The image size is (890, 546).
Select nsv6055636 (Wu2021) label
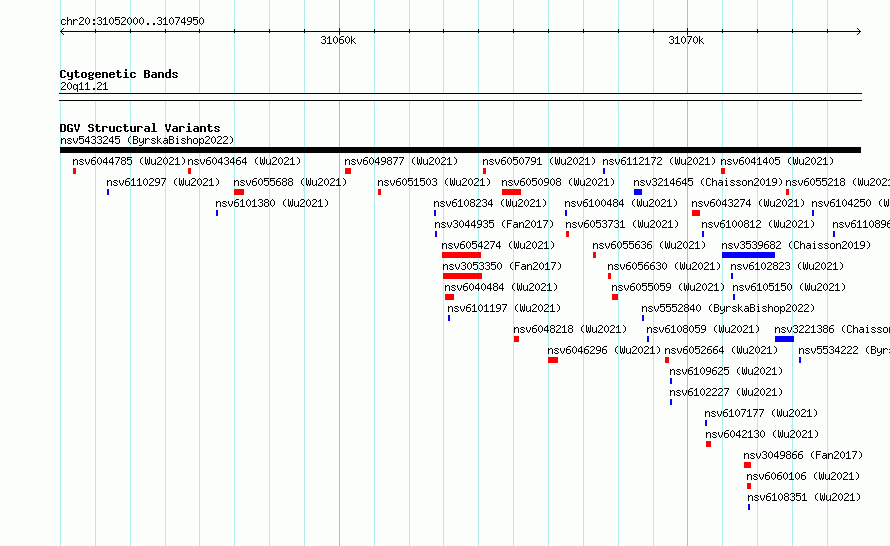point(649,245)
